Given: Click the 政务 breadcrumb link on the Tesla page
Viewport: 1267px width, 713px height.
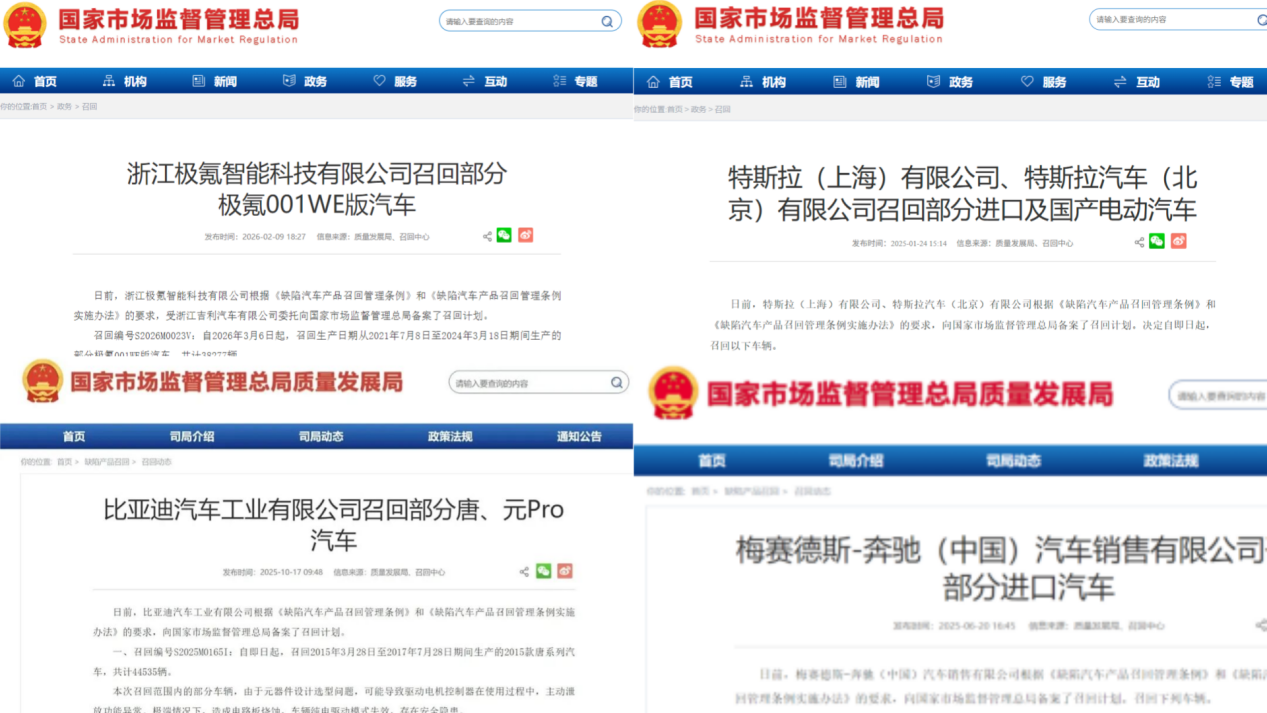Looking at the screenshot, I should point(698,109).
